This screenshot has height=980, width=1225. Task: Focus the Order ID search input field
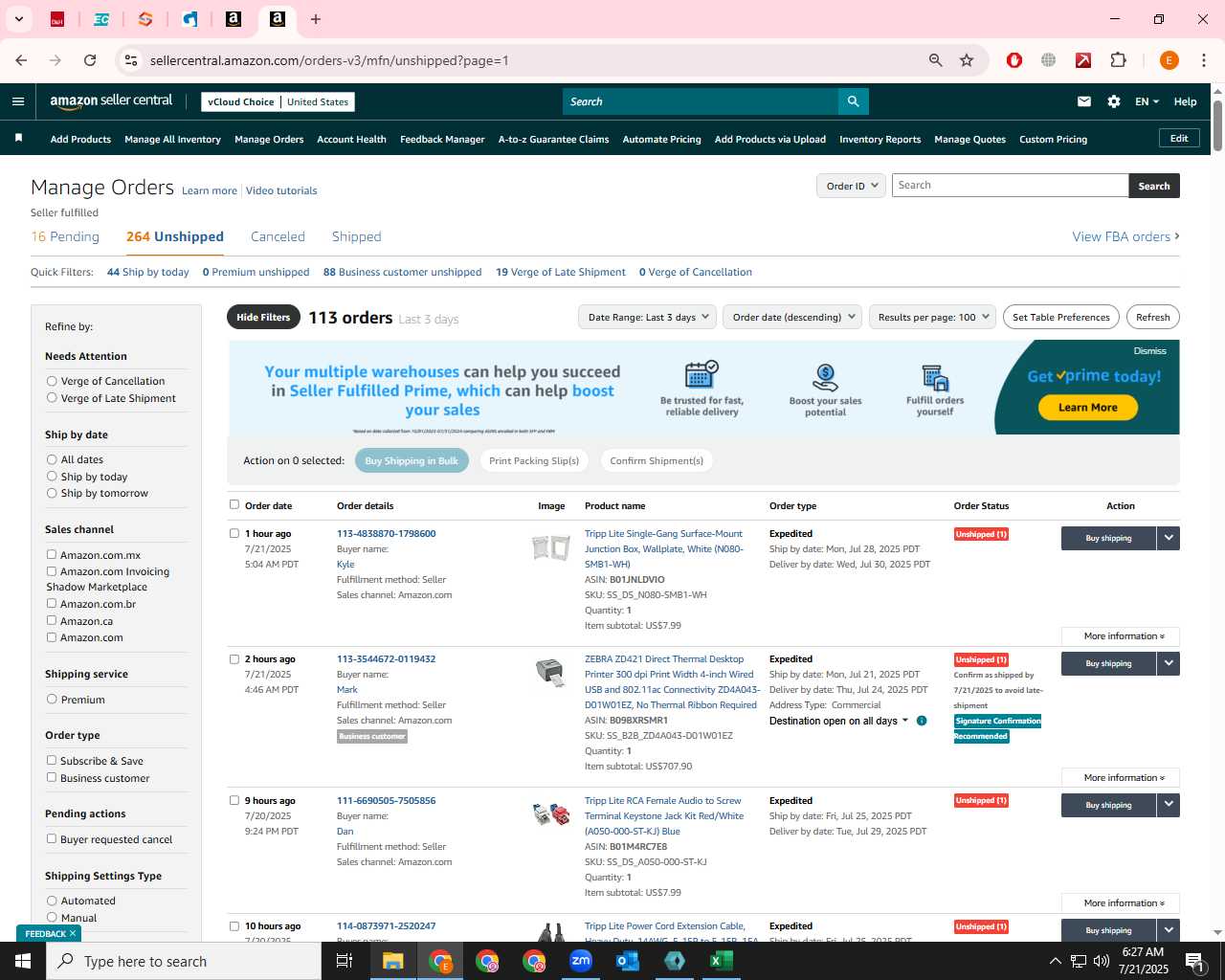click(x=1010, y=186)
